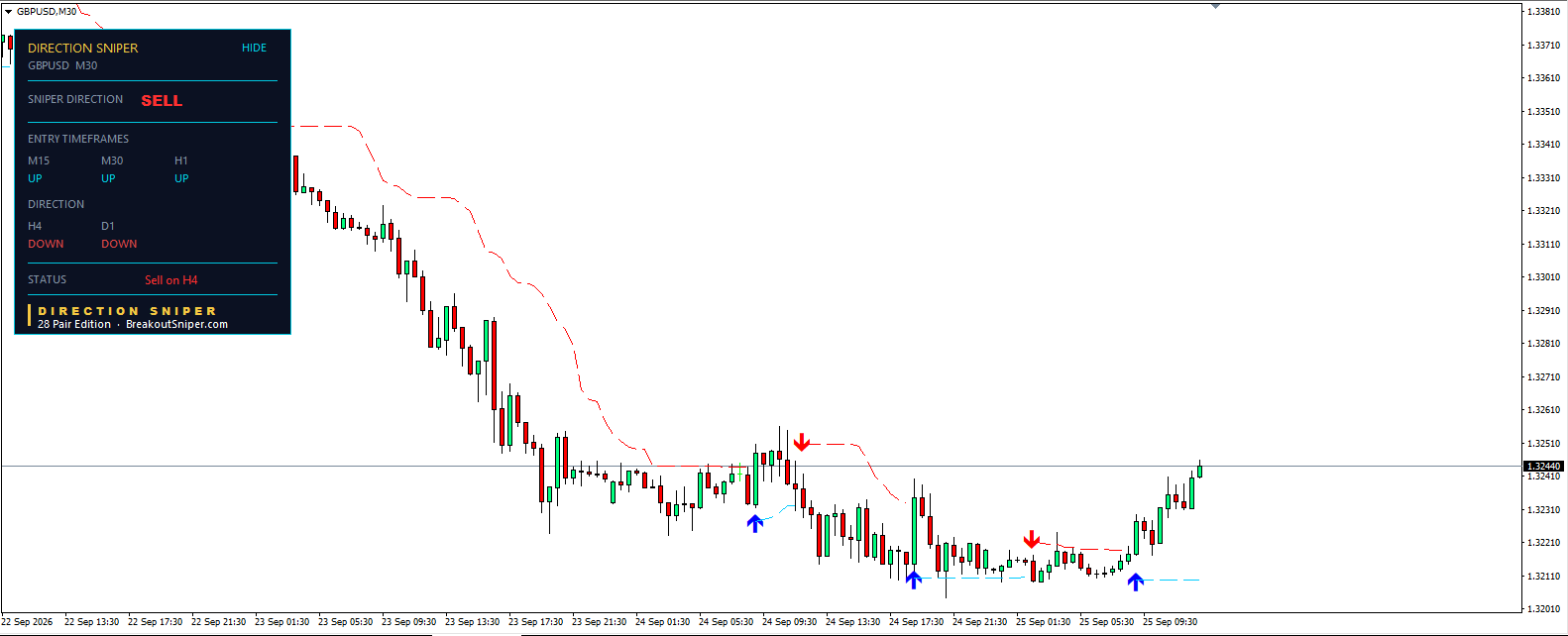
Task: Click the DOWN value under H4
Action: click(46, 244)
